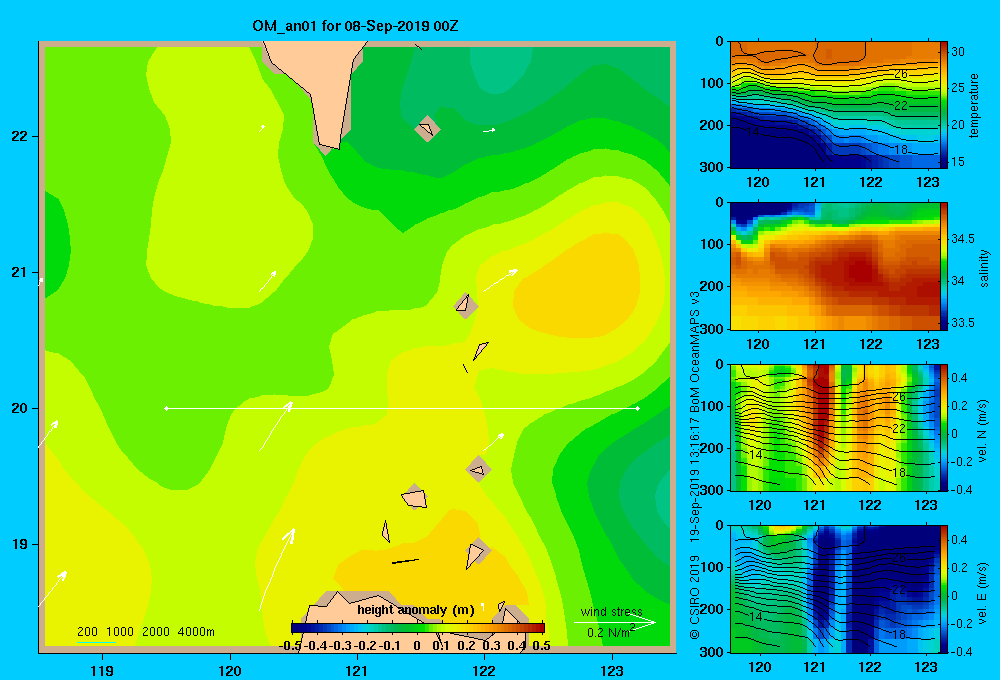The width and height of the screenshot is (1000, 680).
Task: Click the '34.5' salinity color bar tick
Action: [x=963, y=239]
